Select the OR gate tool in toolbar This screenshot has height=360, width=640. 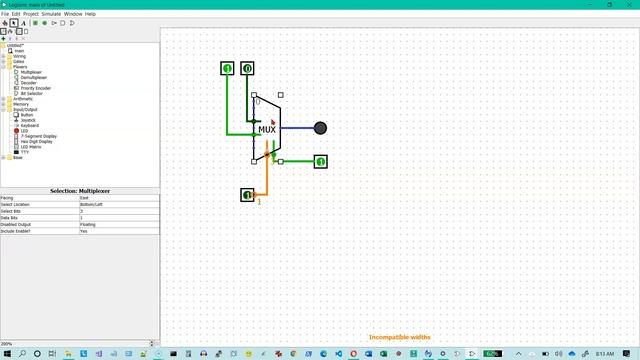(72, 23)
